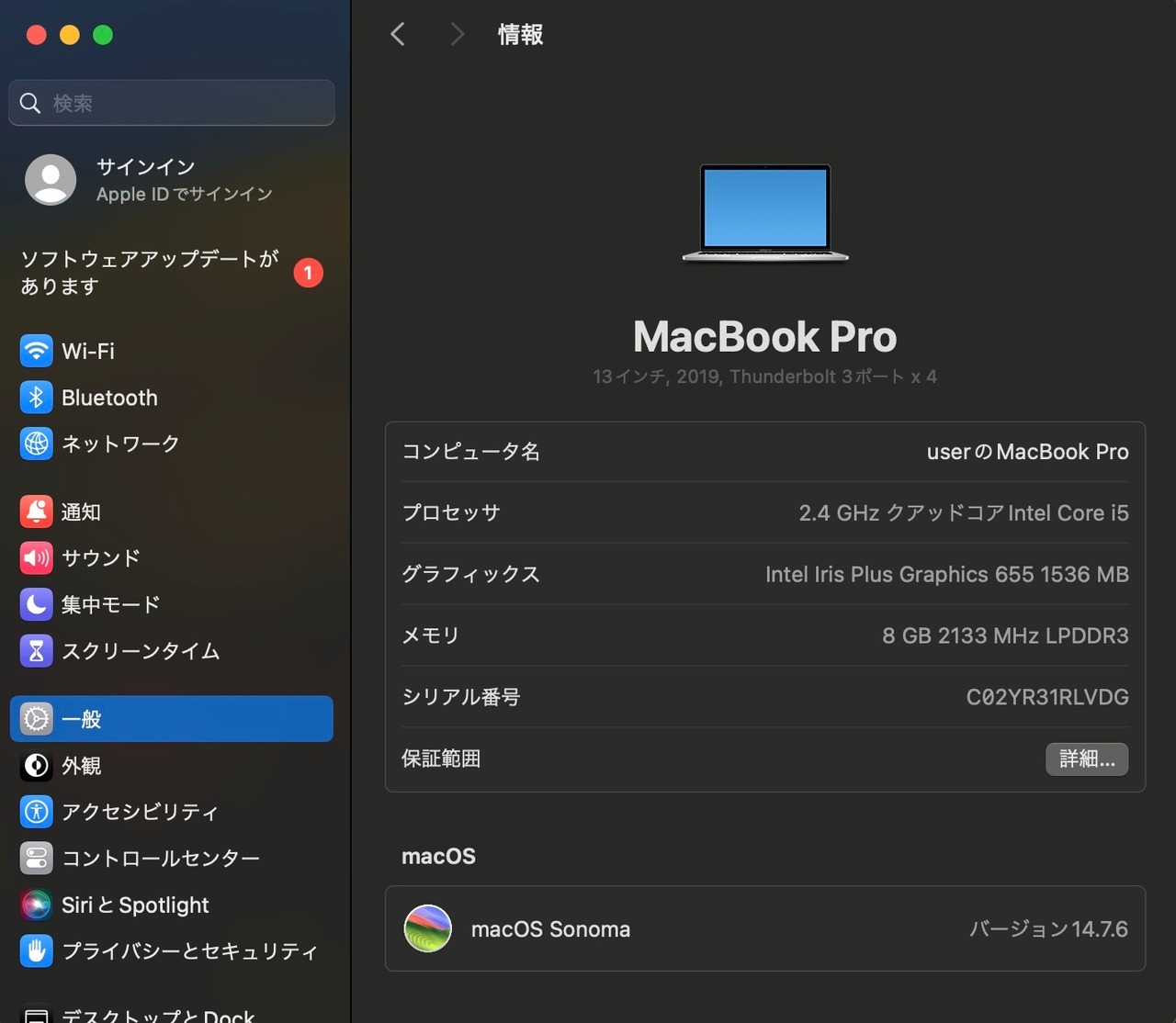The image size is (1176, 1023).
Task: Open 集中モード settings pane
Action: (x=172, y=604)
